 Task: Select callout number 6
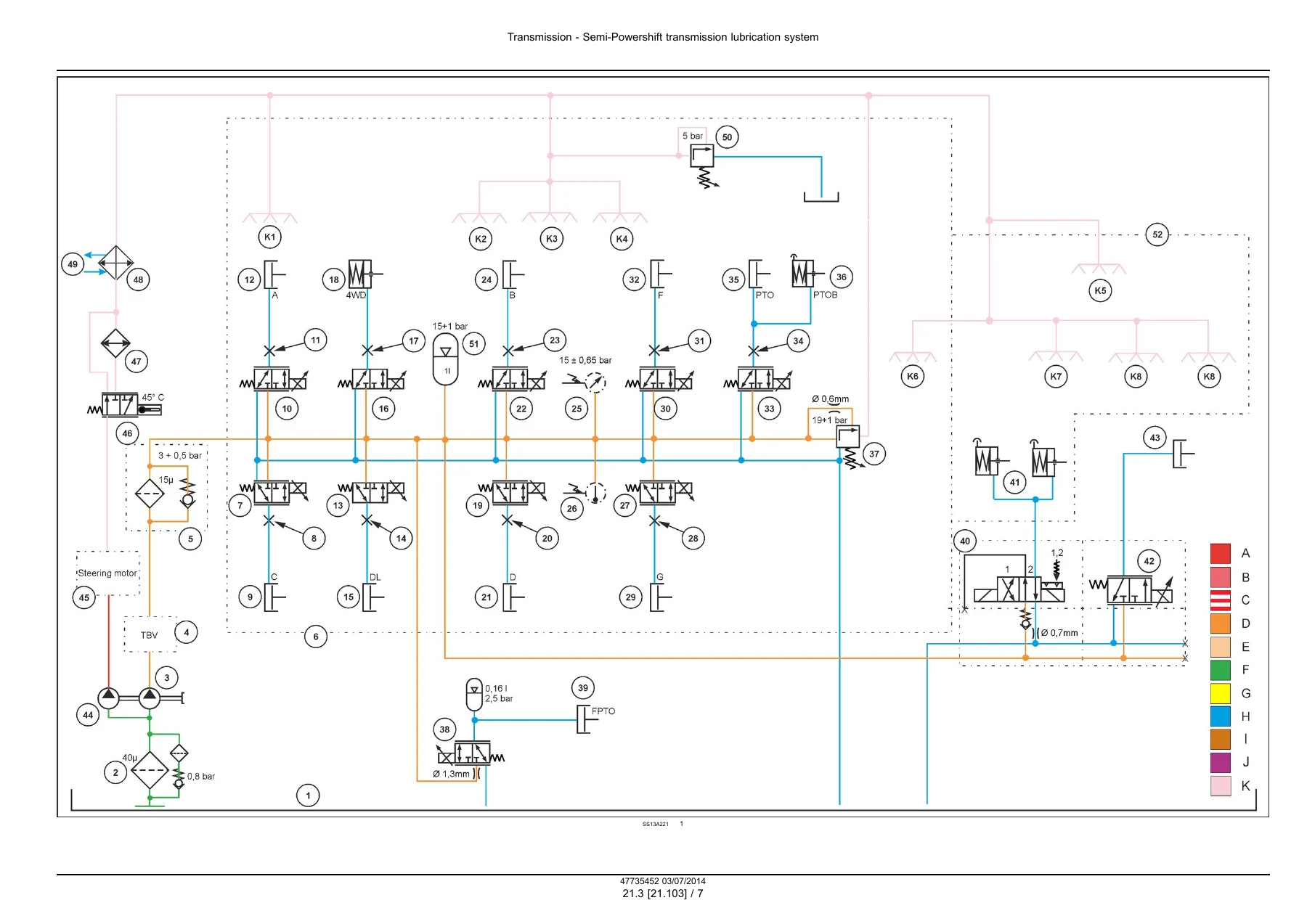[315, 637]
